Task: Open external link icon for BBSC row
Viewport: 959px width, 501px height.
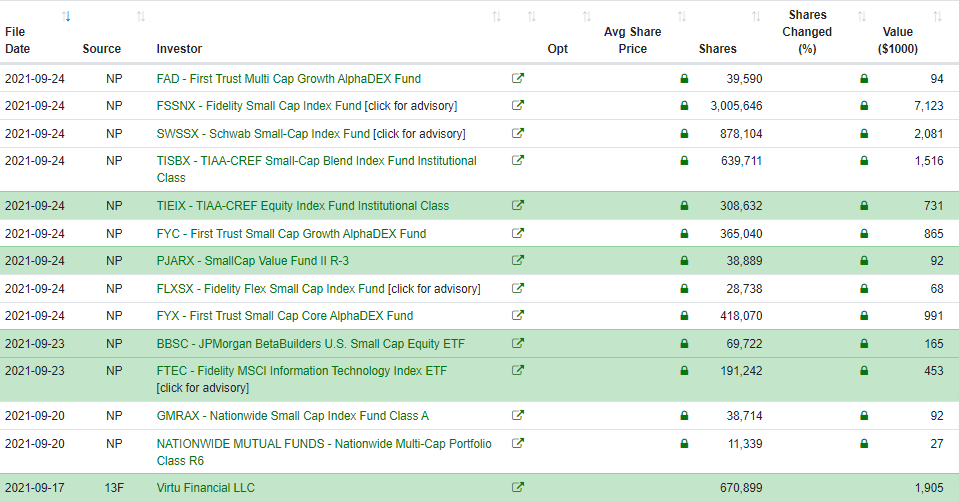Action: coord(517,343)
